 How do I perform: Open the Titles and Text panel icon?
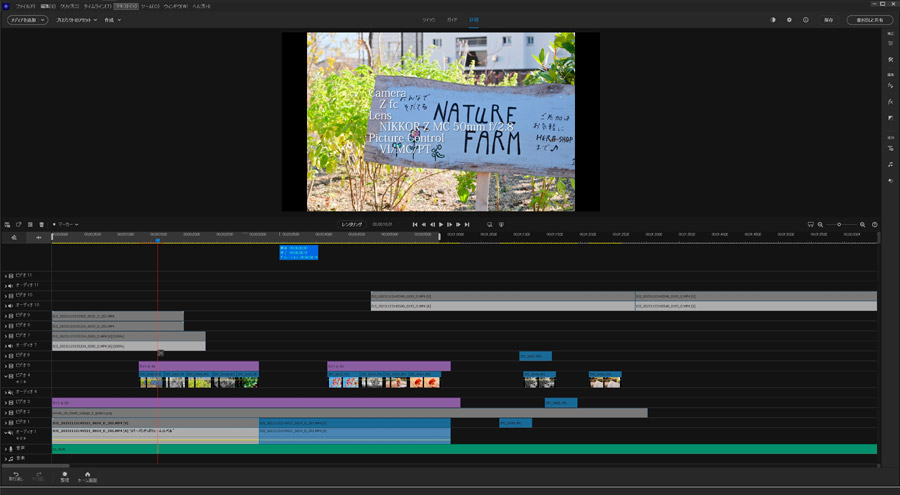click(890, 148)
